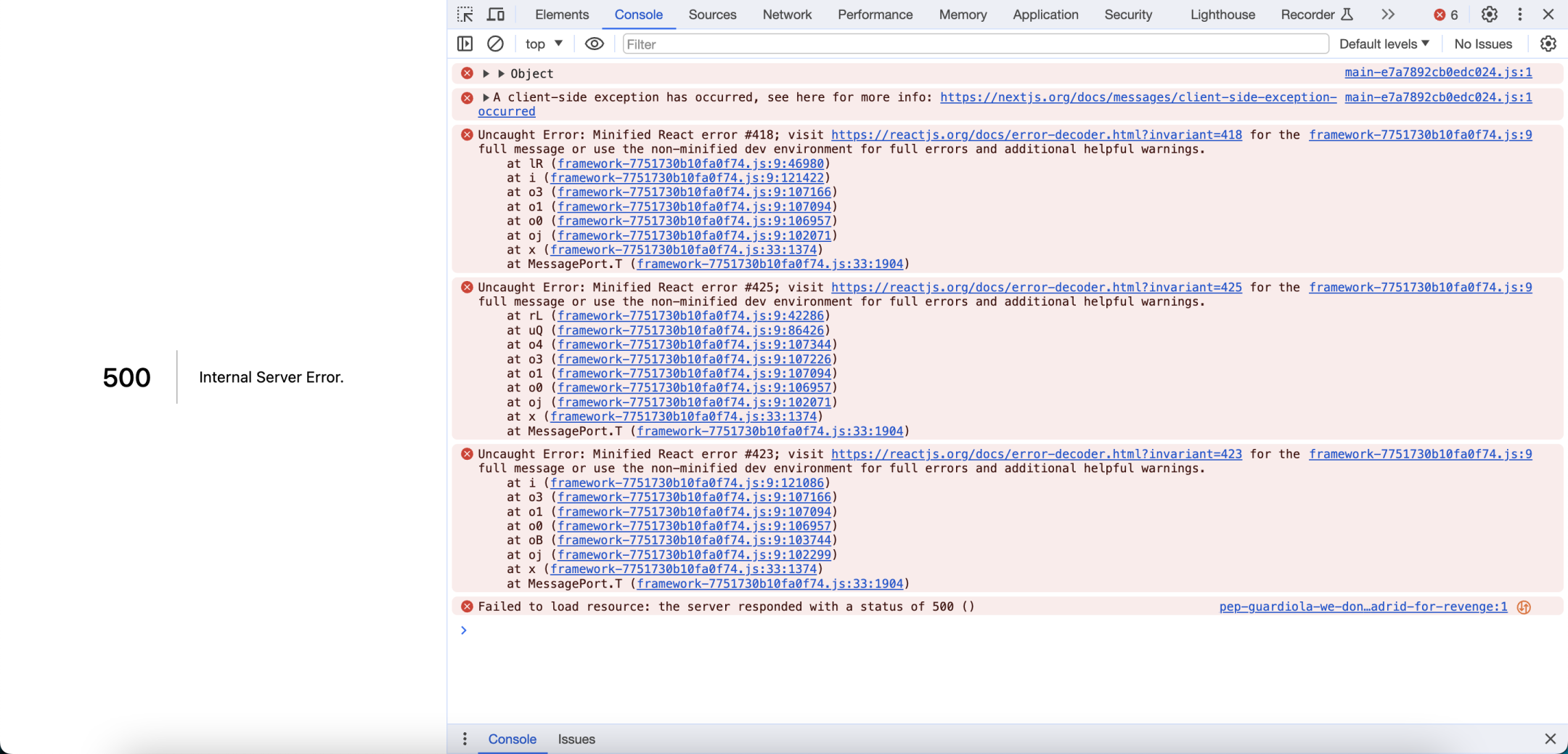Clear the console using the clear icon
Screen dimensions: 1568x754
point(496,44)
